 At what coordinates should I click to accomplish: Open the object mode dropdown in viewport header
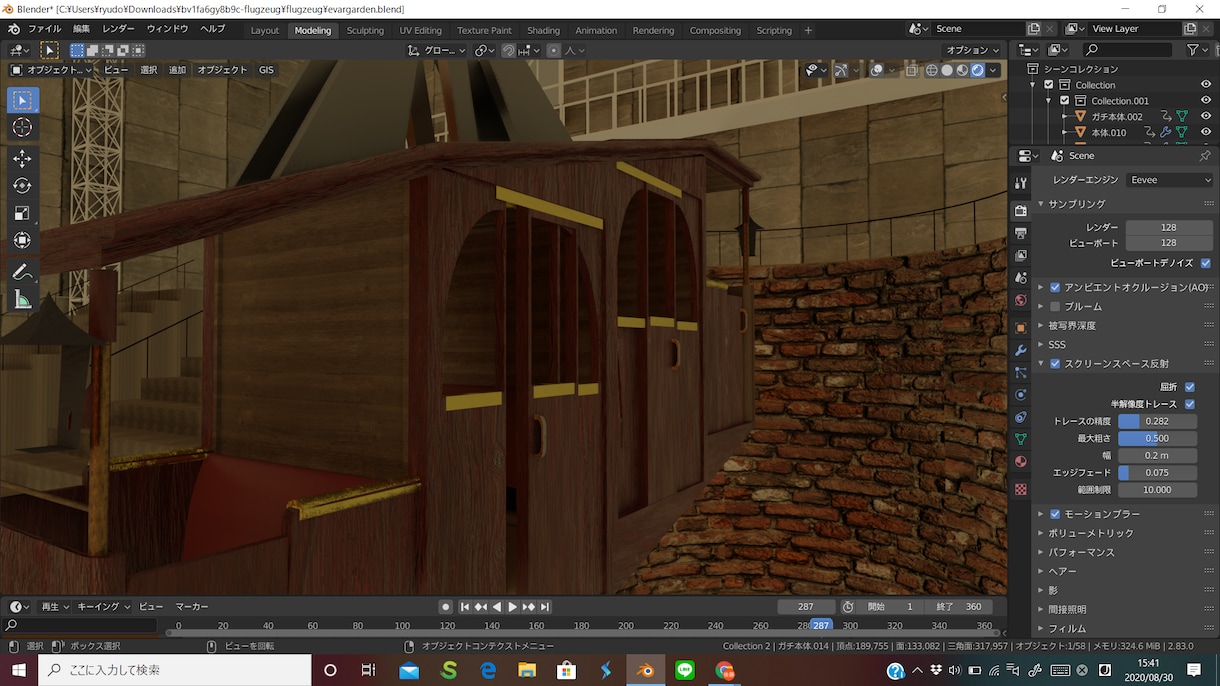click(51, 70)
